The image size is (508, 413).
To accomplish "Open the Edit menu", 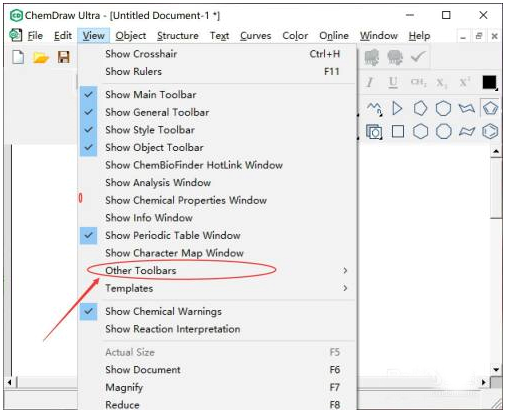I will [63, 35].
